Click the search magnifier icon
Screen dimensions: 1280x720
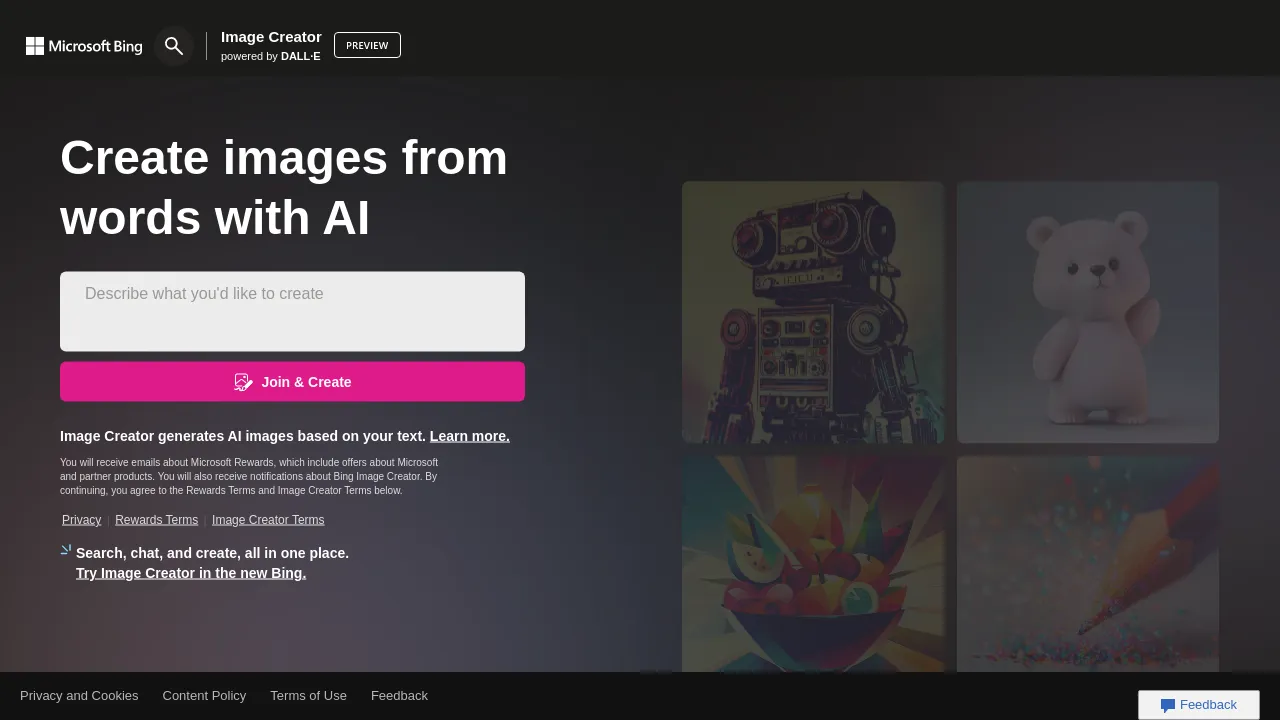coord(174,46)
